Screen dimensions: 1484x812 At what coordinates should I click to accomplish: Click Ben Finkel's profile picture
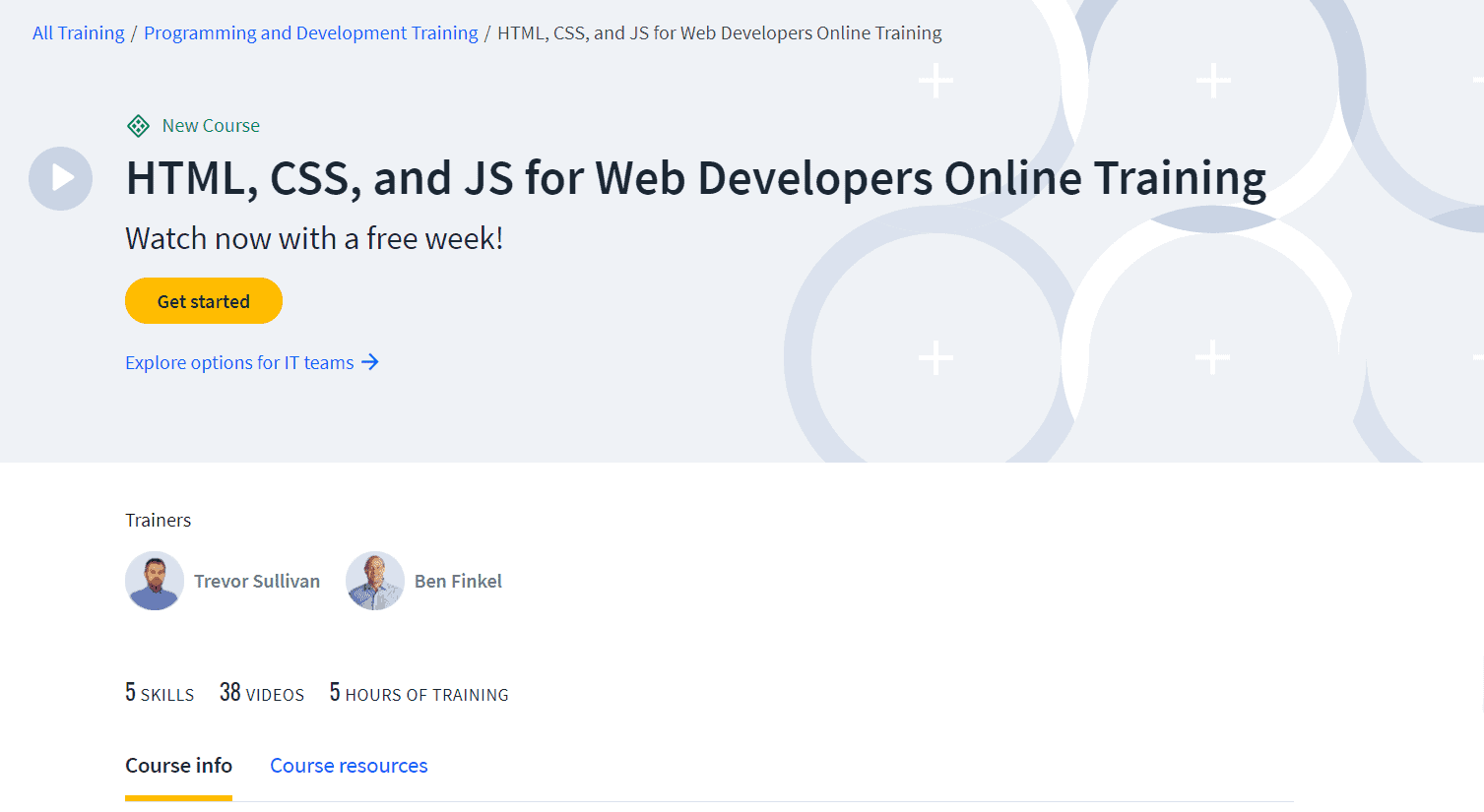tap(375, 581)
